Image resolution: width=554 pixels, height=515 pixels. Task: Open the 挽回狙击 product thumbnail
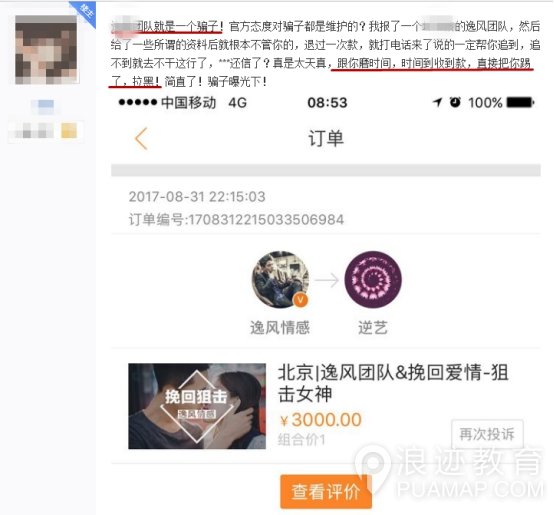coord(197,406)
